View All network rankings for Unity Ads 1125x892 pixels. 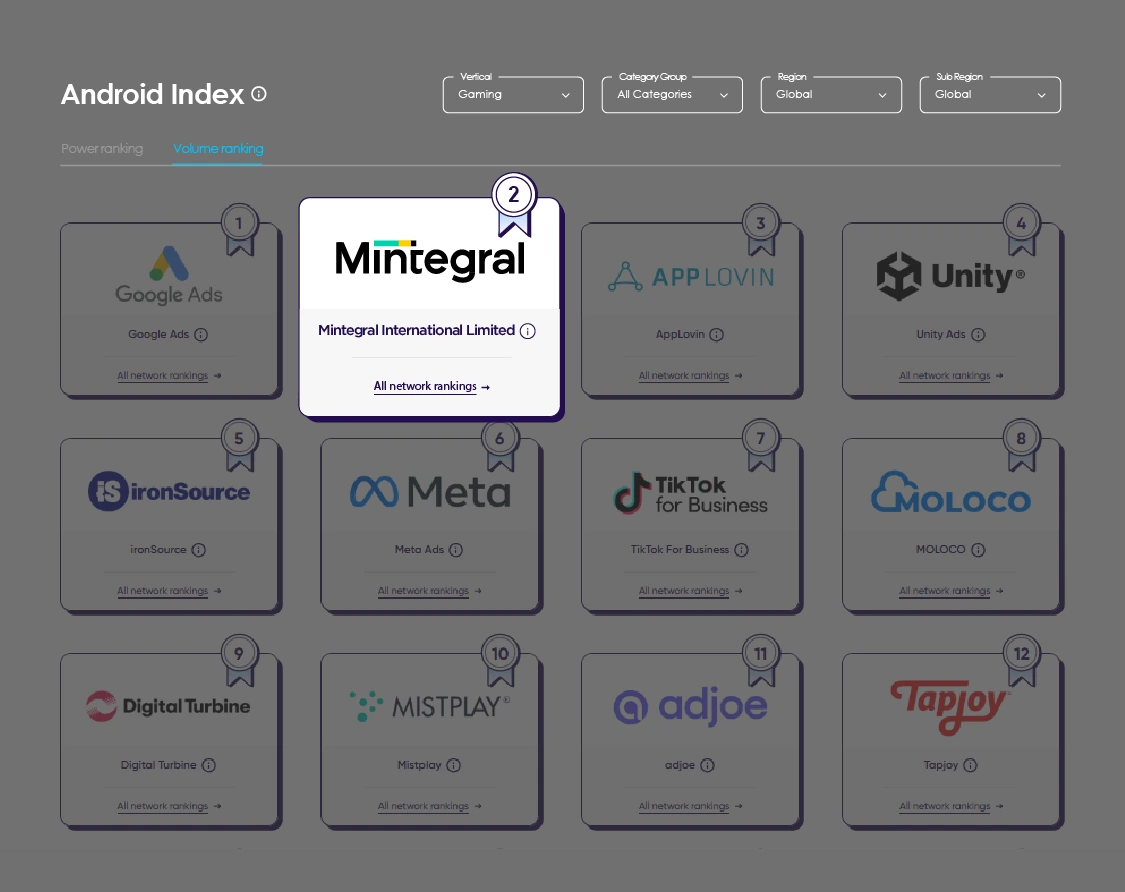[951, 375]
